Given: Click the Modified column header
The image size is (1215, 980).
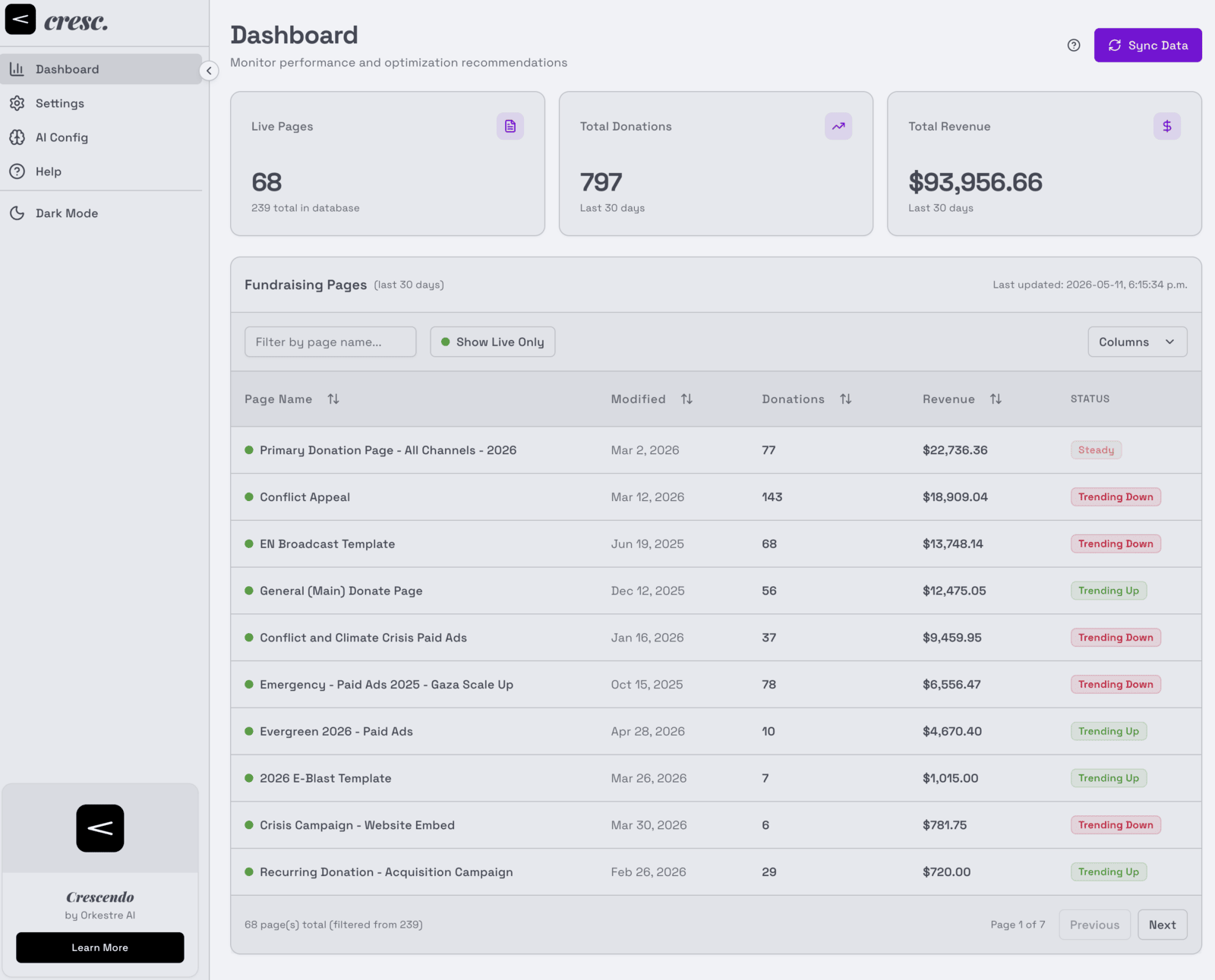Looking at the screenshot, I should (639, 399).
